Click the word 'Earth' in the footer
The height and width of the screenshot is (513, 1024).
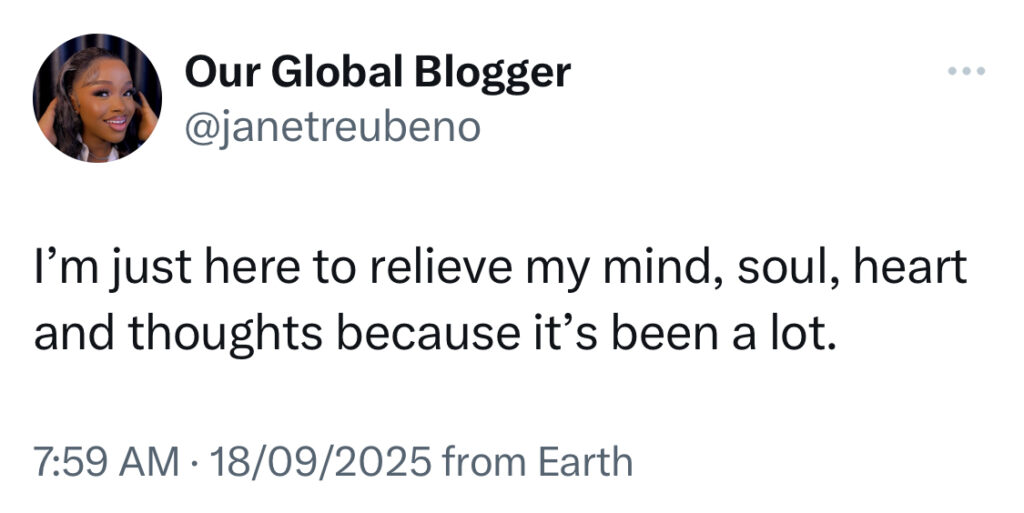coord(585,462)
